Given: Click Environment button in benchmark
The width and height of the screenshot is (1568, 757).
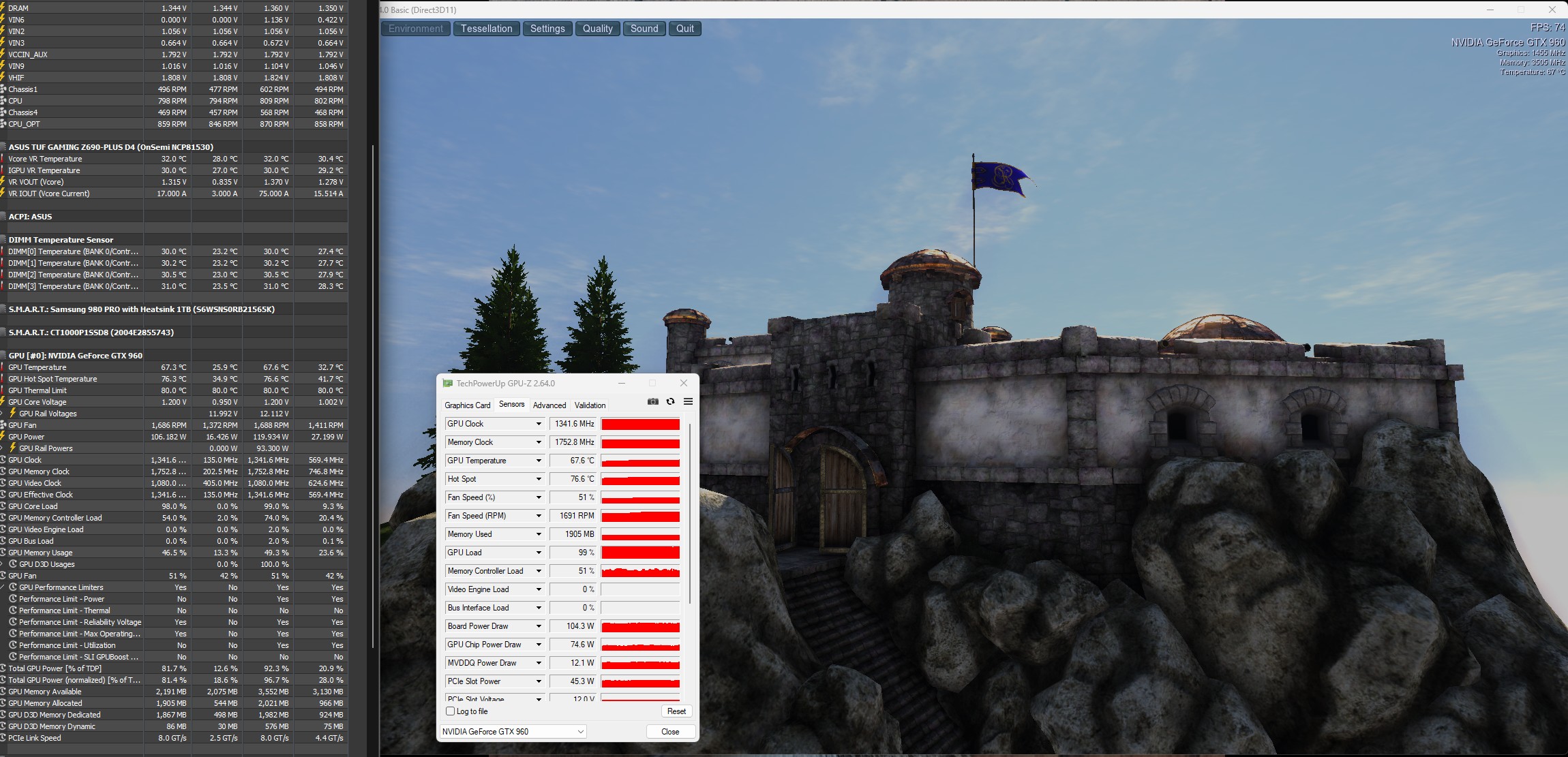Looking at the screenshot, I should pyautogui.click(x=416, y=29).
